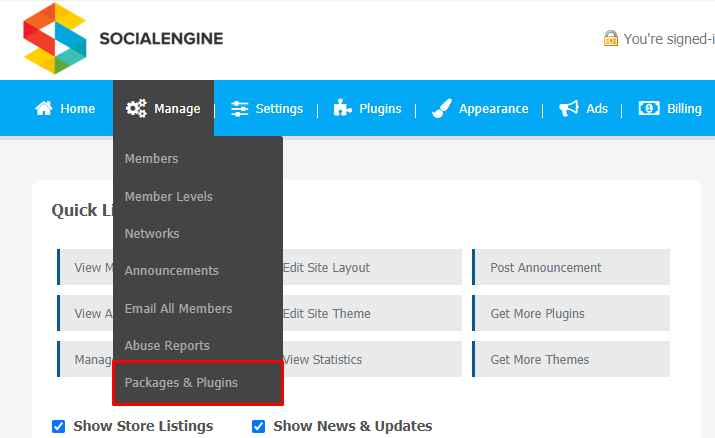This screenshot has height=438, width=715.
Task: Click the Ads megaphone icon
Action: click(569, 109)
